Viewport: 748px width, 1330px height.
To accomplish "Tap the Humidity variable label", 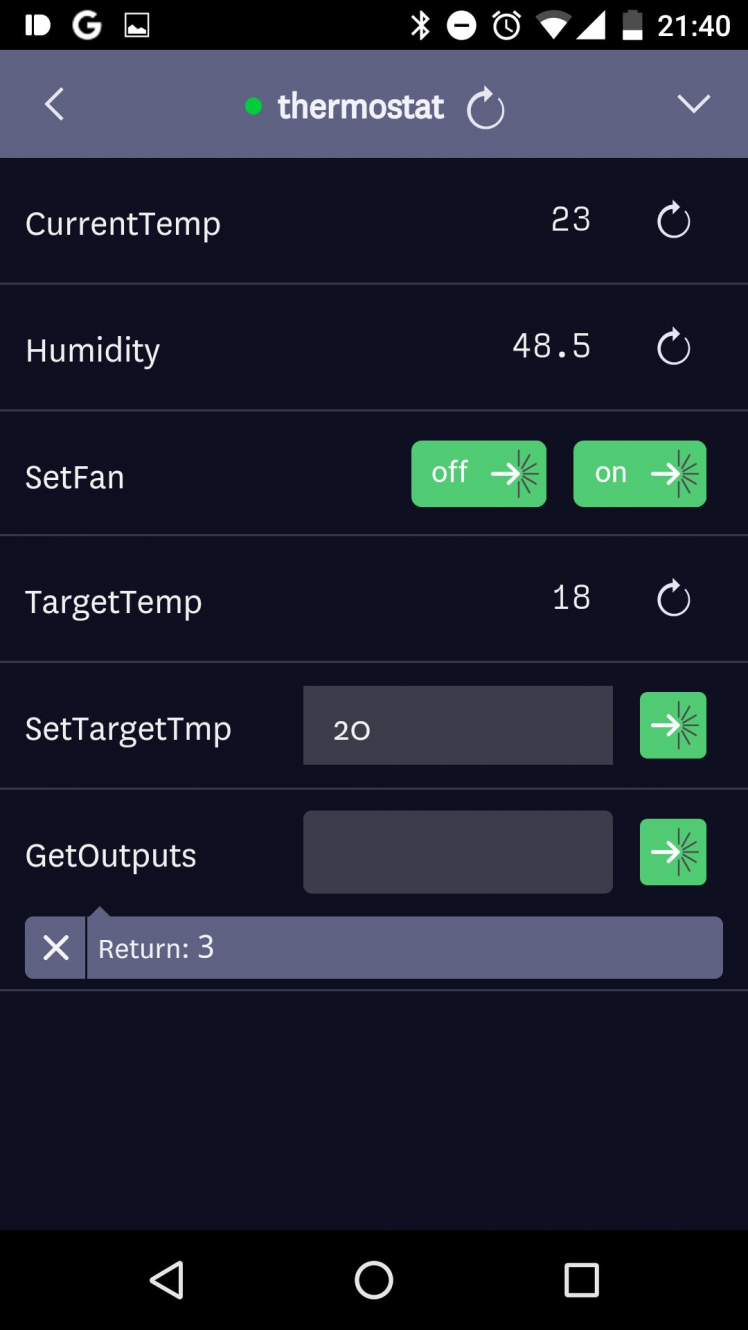I will 93,350.
